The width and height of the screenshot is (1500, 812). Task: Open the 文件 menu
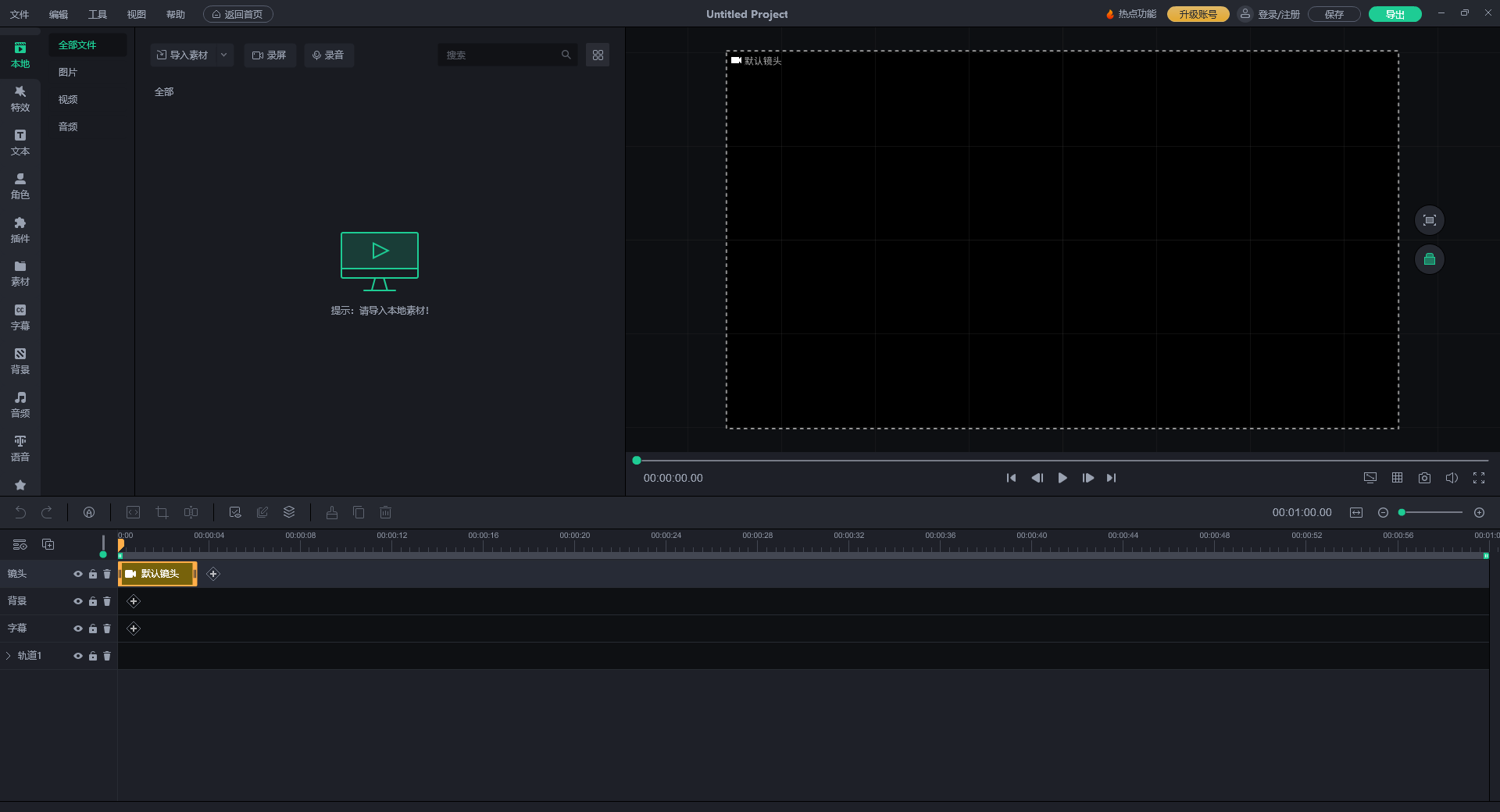point(20,14)
